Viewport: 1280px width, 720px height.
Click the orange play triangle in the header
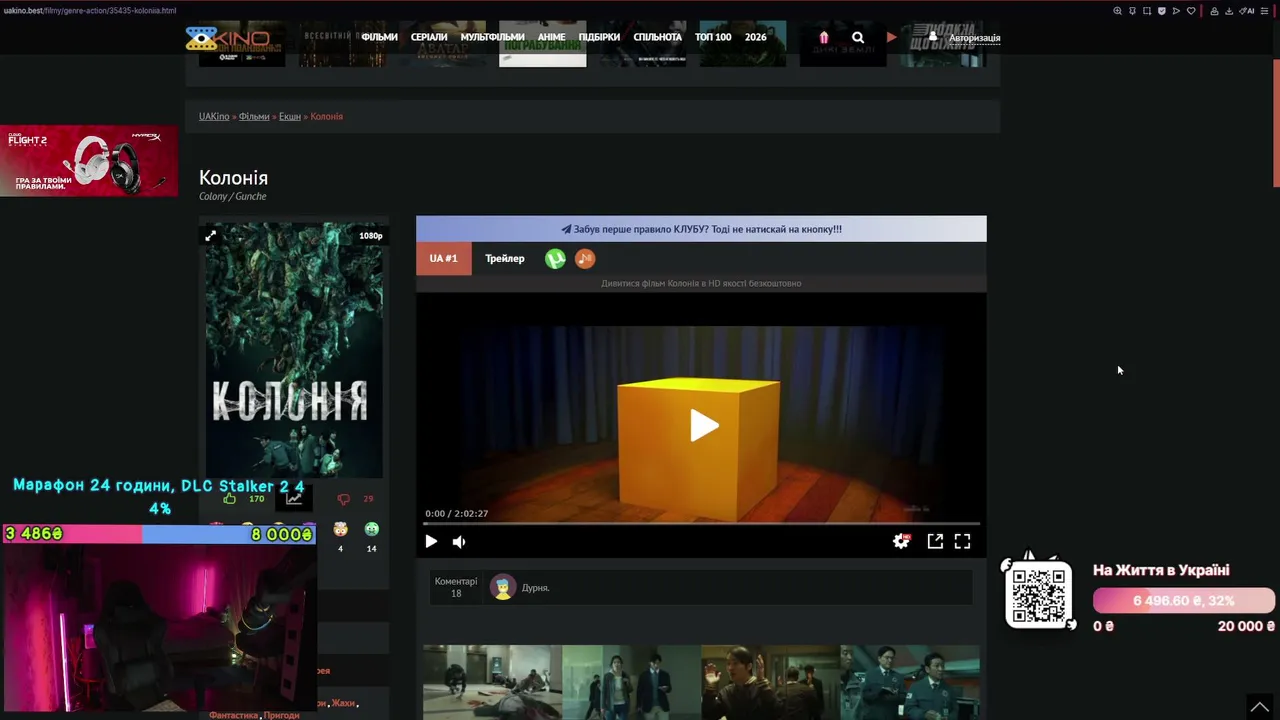[x=891, y=38]
